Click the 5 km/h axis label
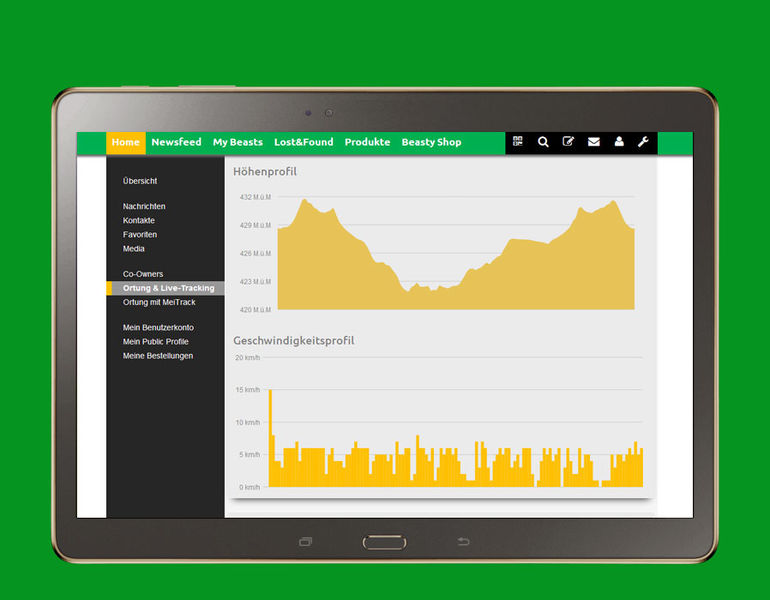The width and height of the screenshot is (770, 600). coord(249,455)
